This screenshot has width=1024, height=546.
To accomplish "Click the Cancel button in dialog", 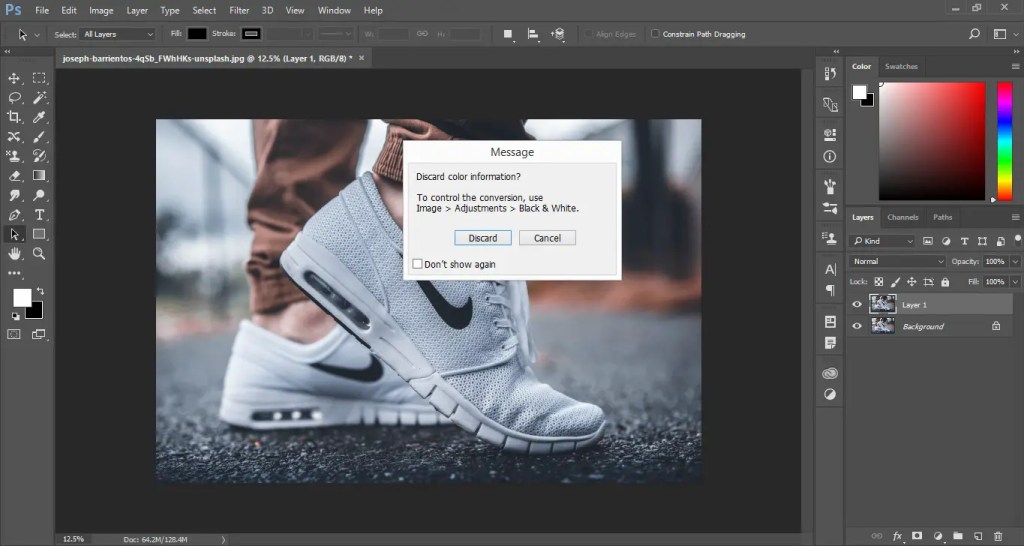I will [x=547, y=238].
